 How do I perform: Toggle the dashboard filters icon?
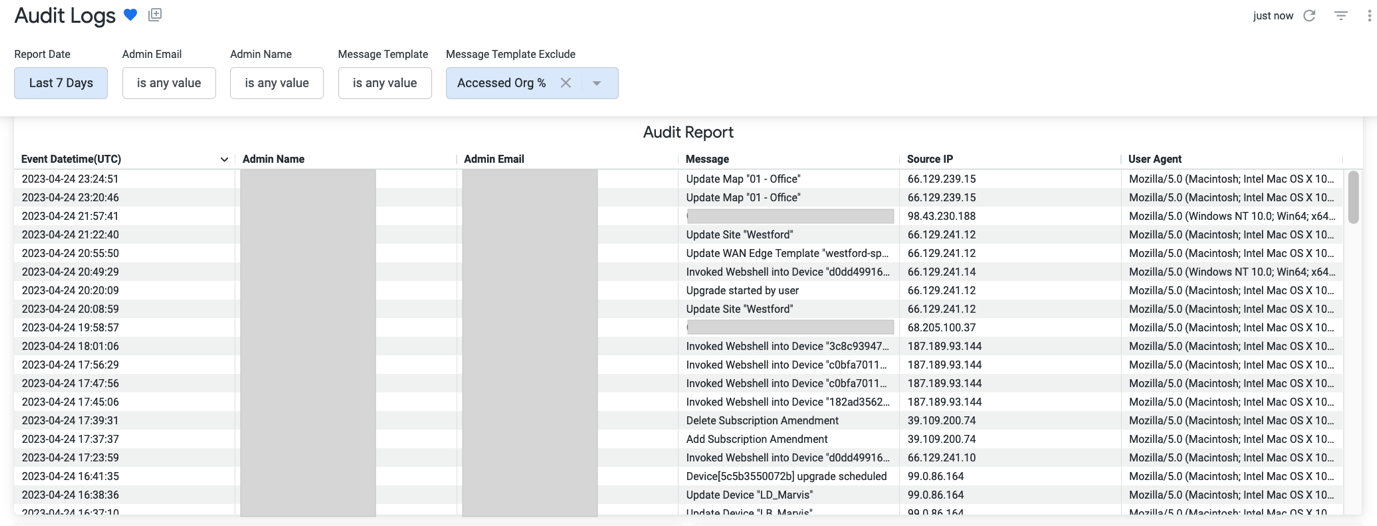tap(1341, 16)
